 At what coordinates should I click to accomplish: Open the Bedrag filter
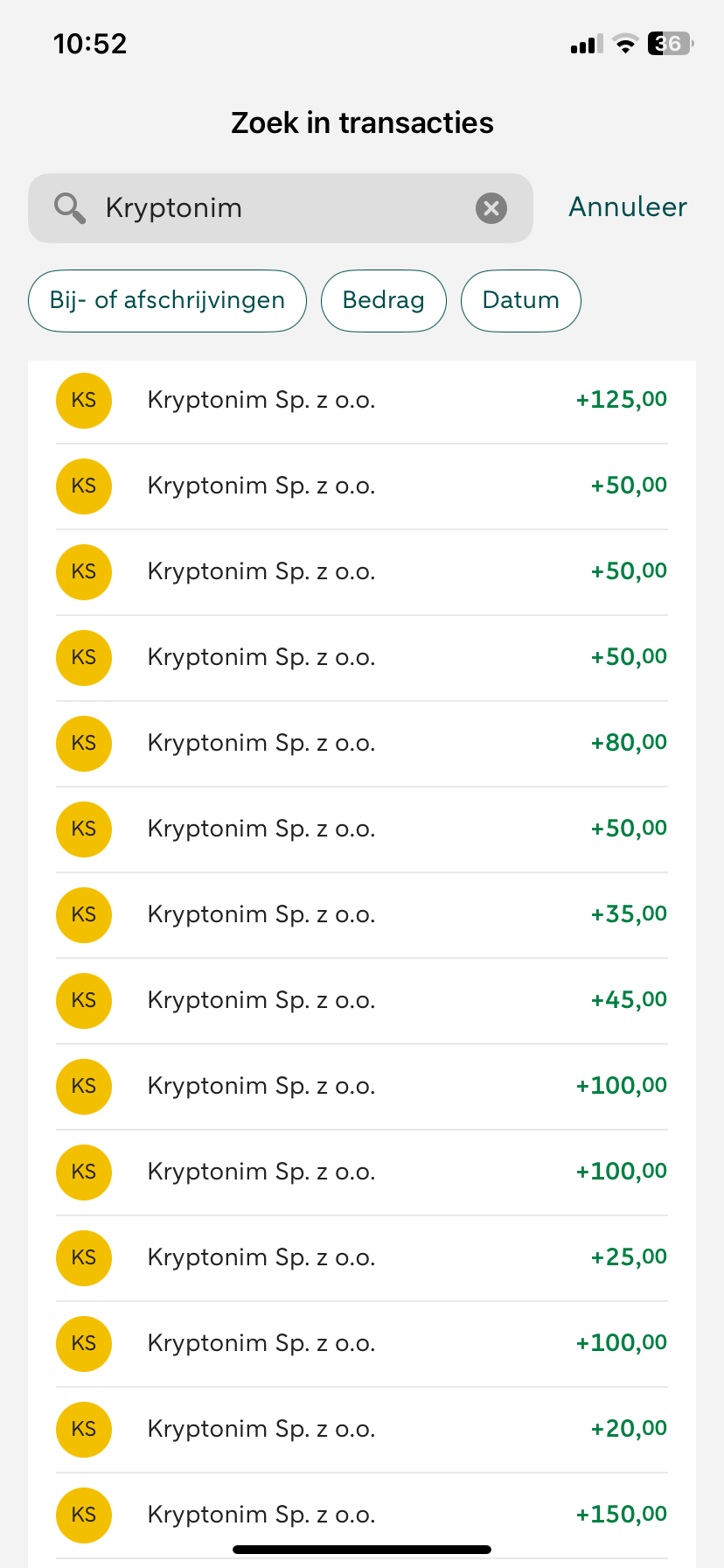pyautogui.click(x=383, y=301)
